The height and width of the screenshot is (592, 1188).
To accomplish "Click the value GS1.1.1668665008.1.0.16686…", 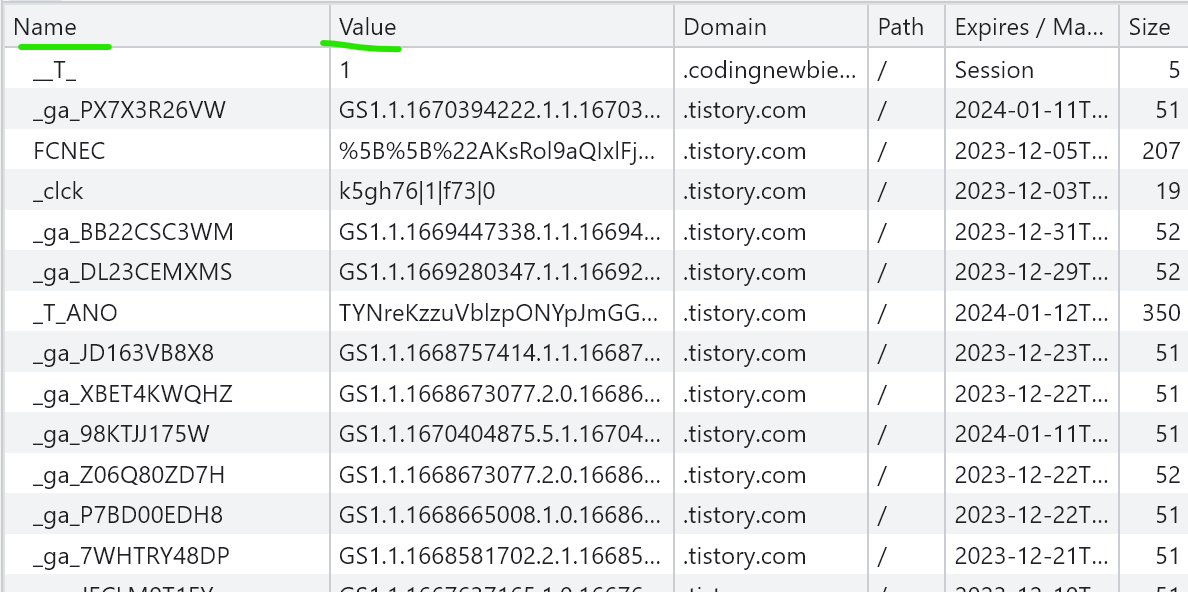I will coord(500,515).
